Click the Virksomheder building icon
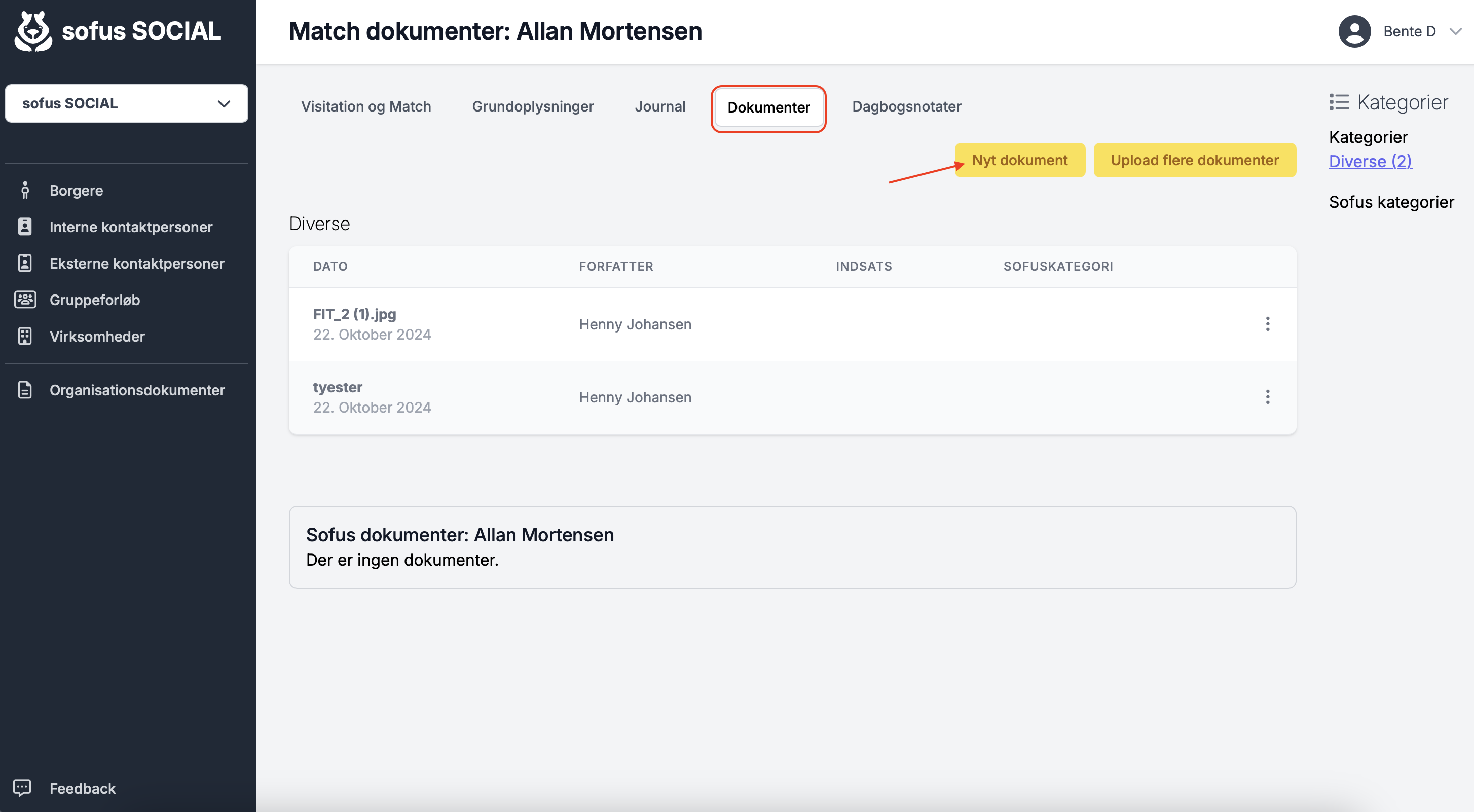Image resolution: width=1474 pixels, height=812 pixels. tap(25, 336)
